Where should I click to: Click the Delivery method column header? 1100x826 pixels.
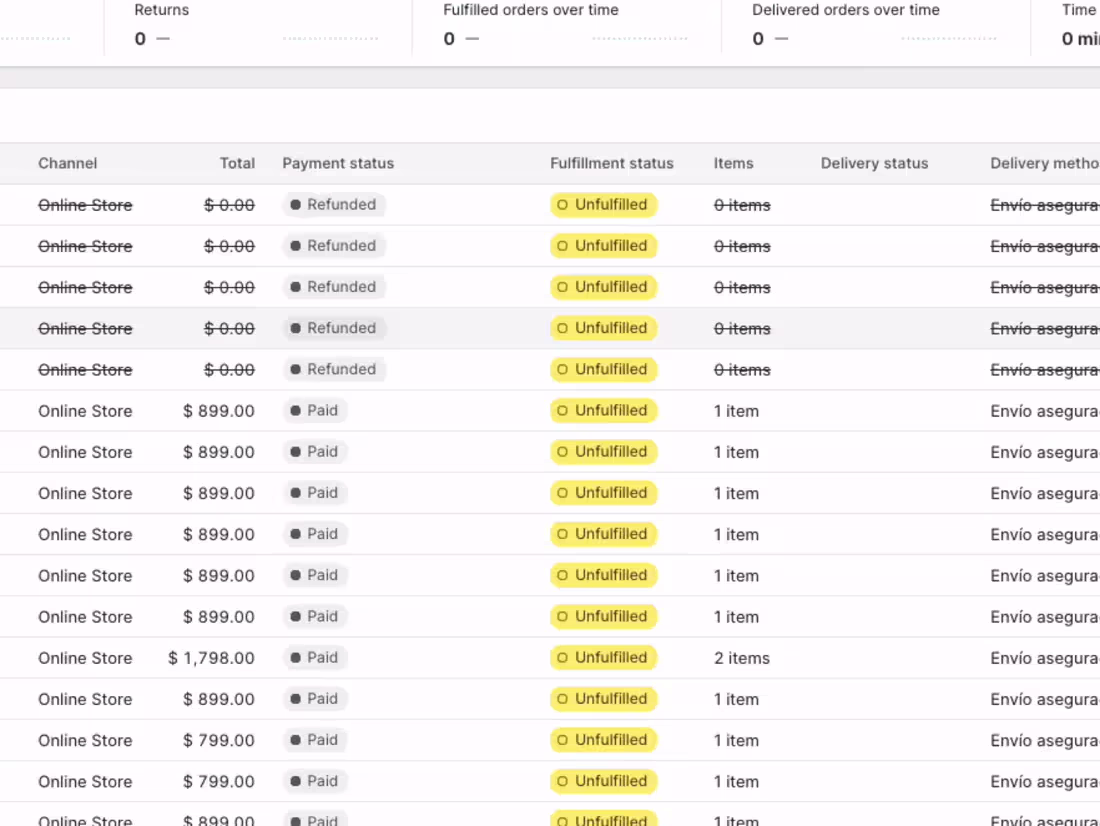[1044, 163]
